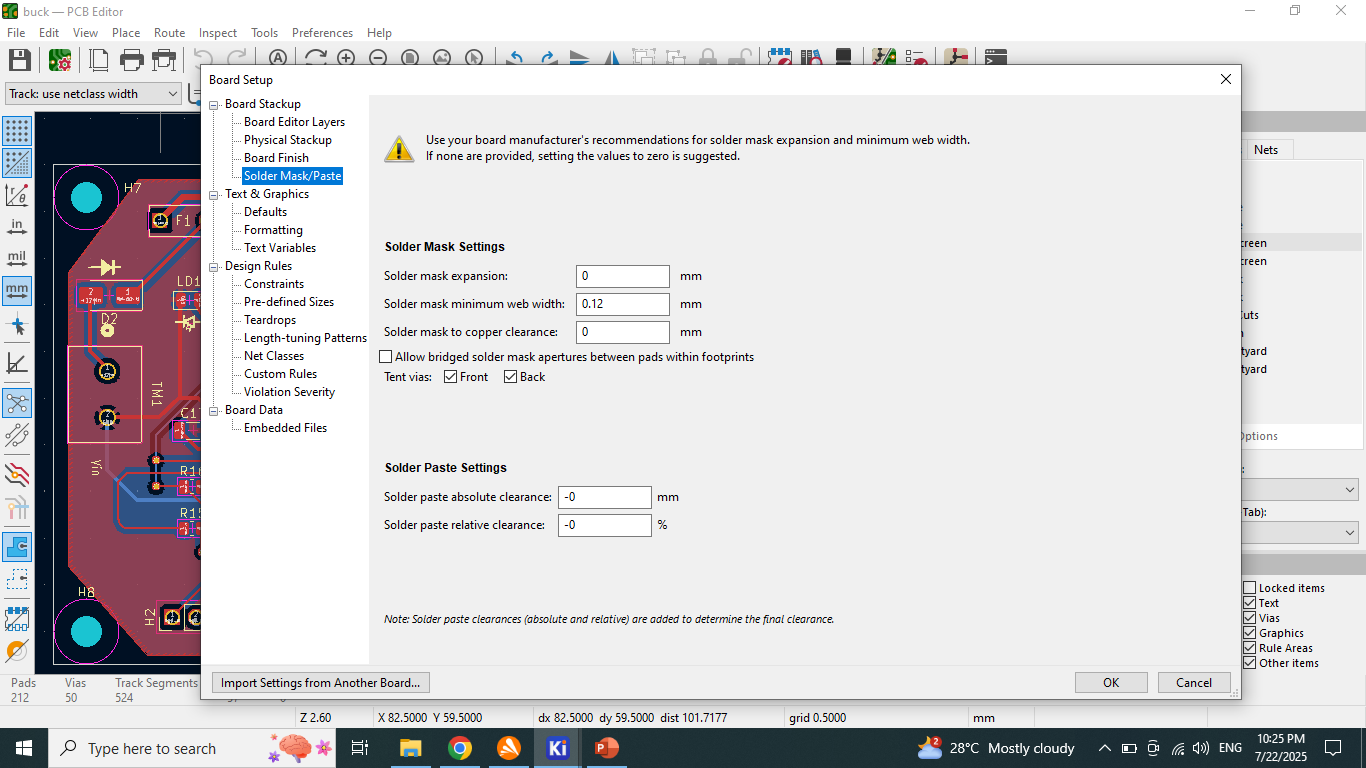Toggle Locked items selection filter checkbox
The width and height of the screenshot is (1366, 768).
(x=1249, y=588)
